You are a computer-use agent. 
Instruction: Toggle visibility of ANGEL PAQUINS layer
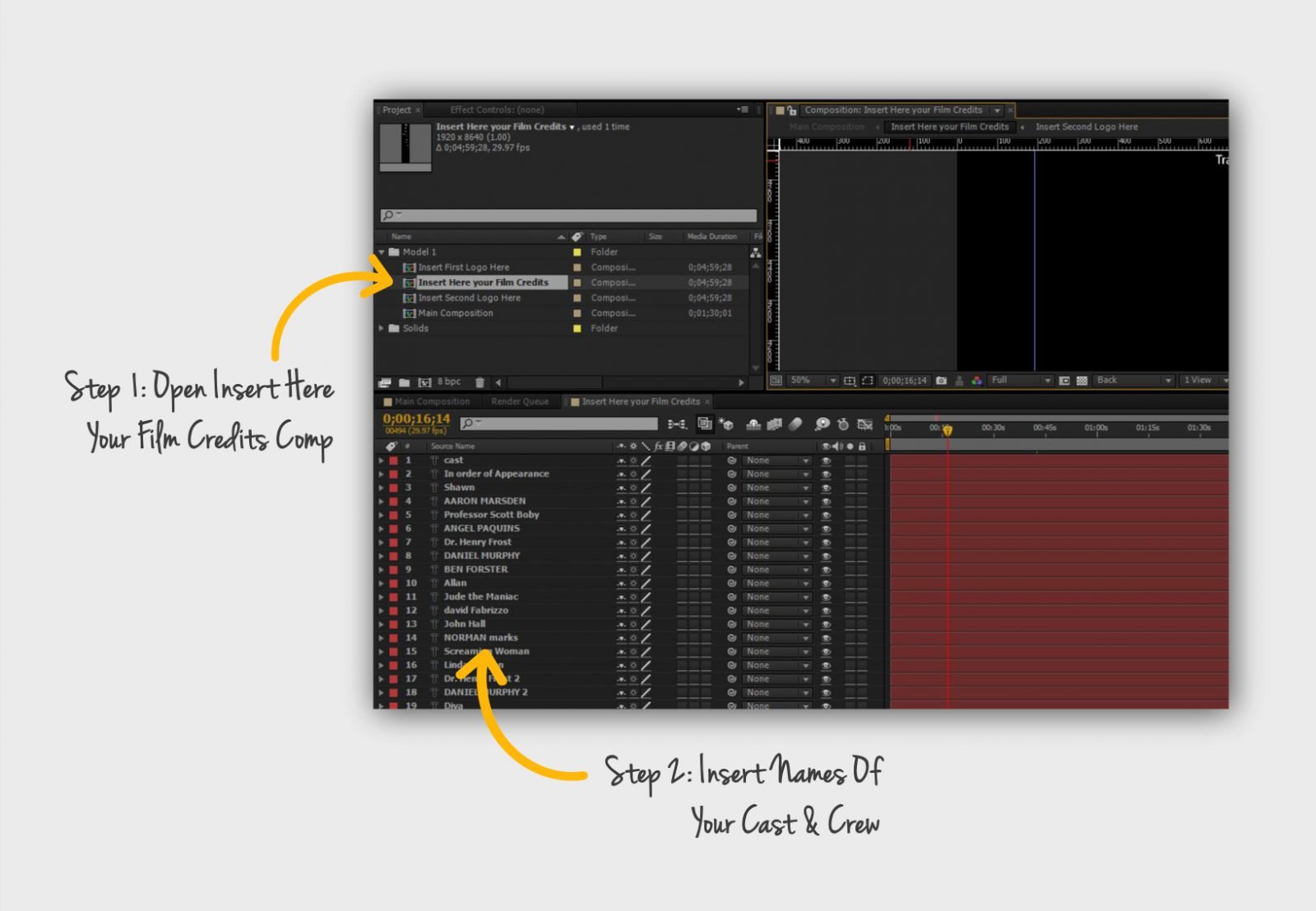[x=826, y=529]
